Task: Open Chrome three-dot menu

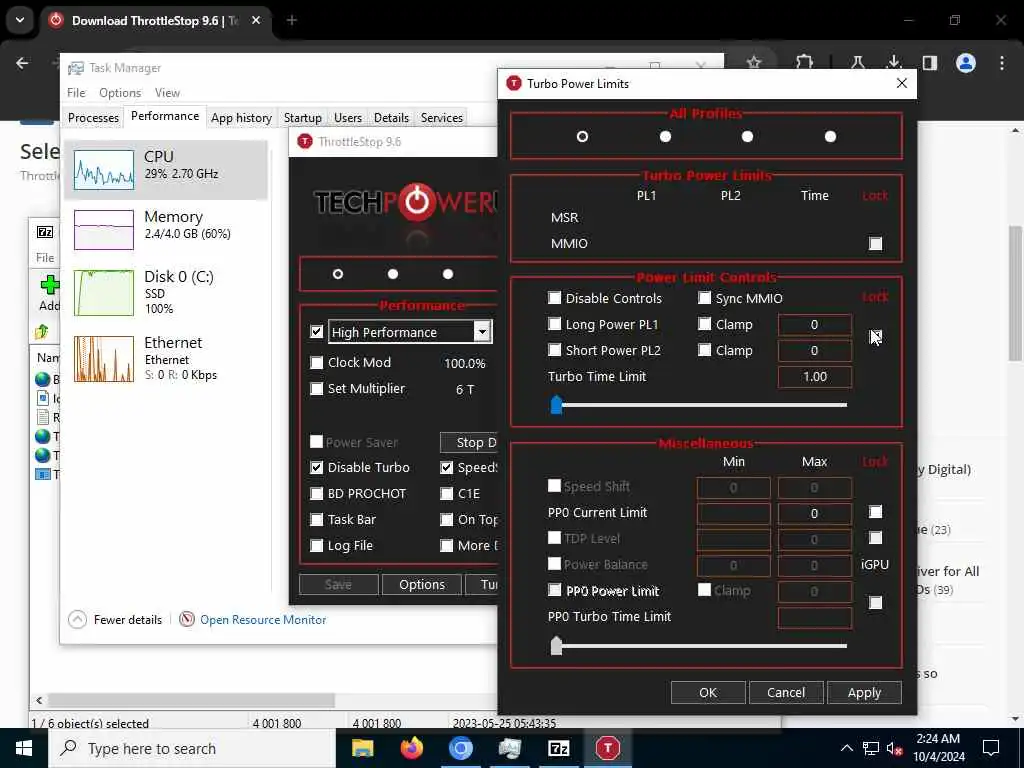Action: pos(1002,63)
